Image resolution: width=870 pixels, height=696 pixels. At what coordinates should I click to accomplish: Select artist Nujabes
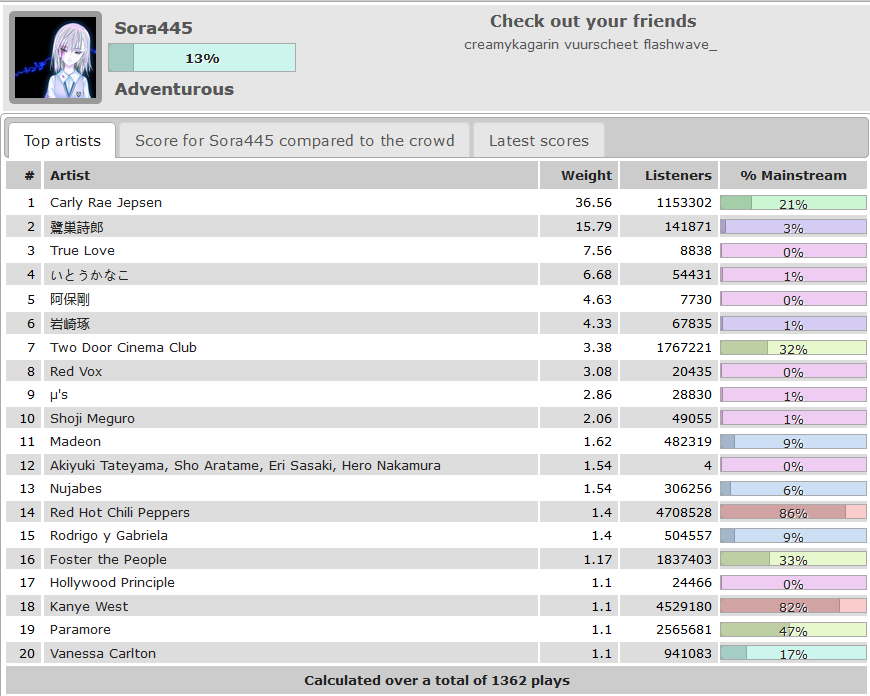click(76, 488)
